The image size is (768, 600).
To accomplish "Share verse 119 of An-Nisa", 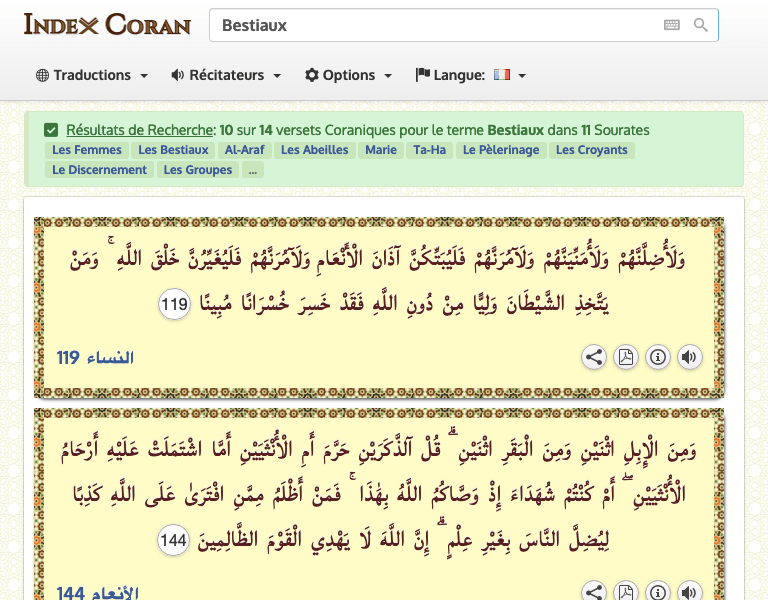I will click(x=594, y=357).
